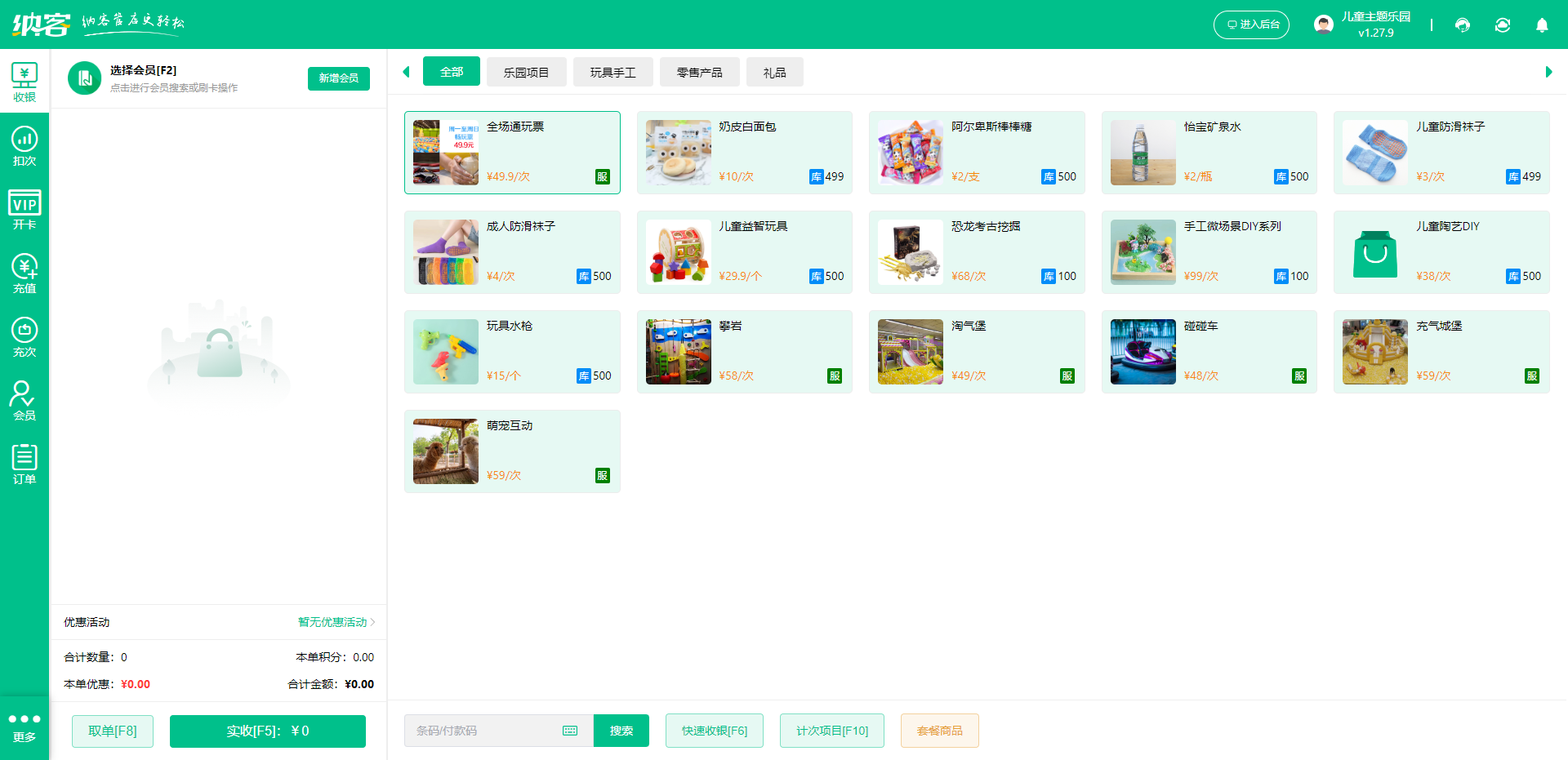This screenshot has width=1568, height=760.
Task: Open the 扣次 deduction function
Action: 24,147
